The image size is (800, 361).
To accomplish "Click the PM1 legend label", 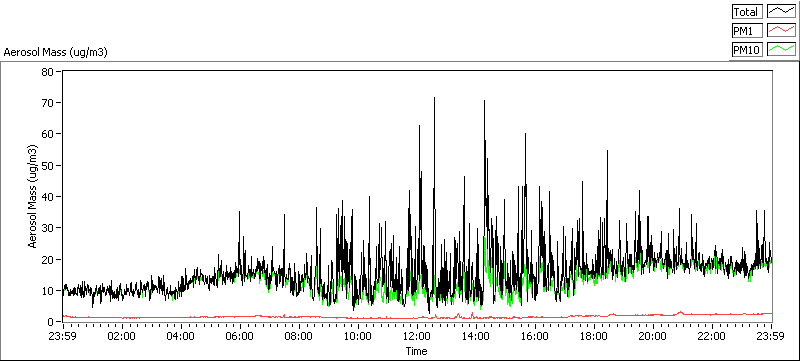I will click(x=747, y=31).
